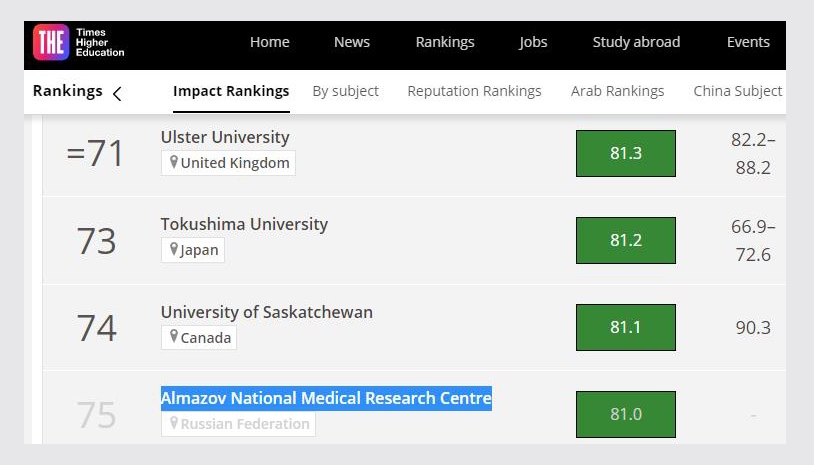This screenshot has height=465, width=814.
Task: Click the green 81.3 score box
Action: (625, 153)
